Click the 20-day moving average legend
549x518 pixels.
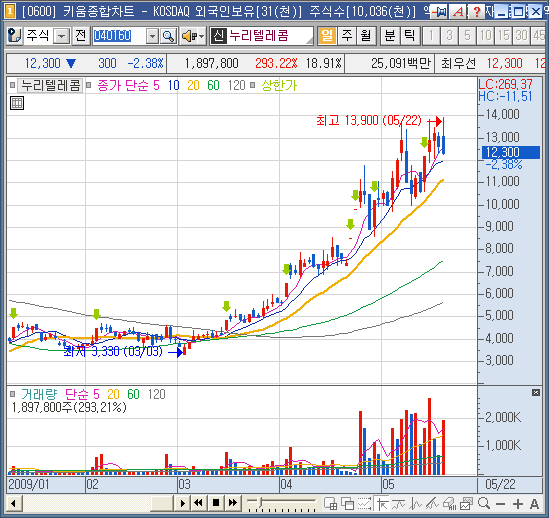coord(193,85)
